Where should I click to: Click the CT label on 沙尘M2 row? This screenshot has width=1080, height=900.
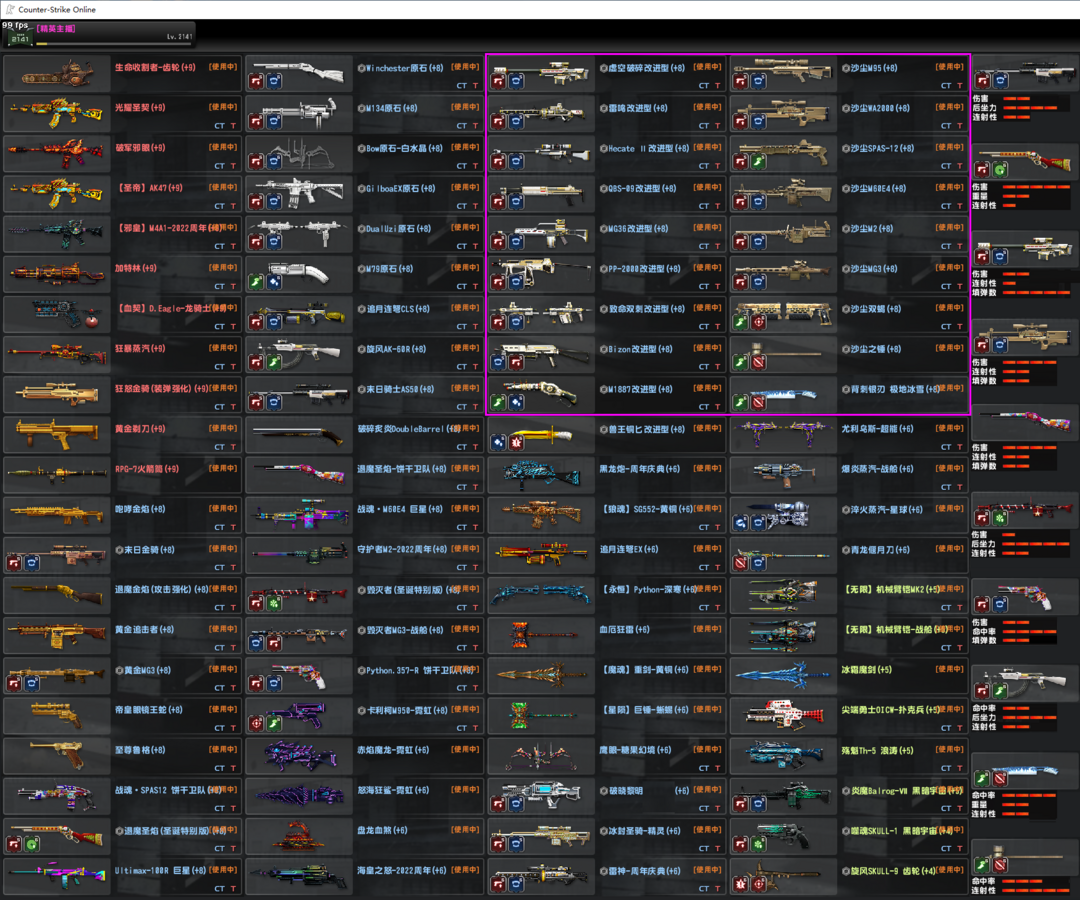946,246
